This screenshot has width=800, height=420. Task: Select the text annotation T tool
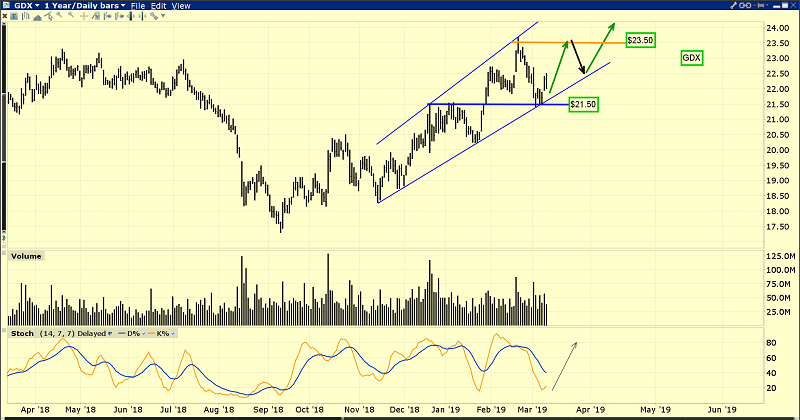pos(14,16)
